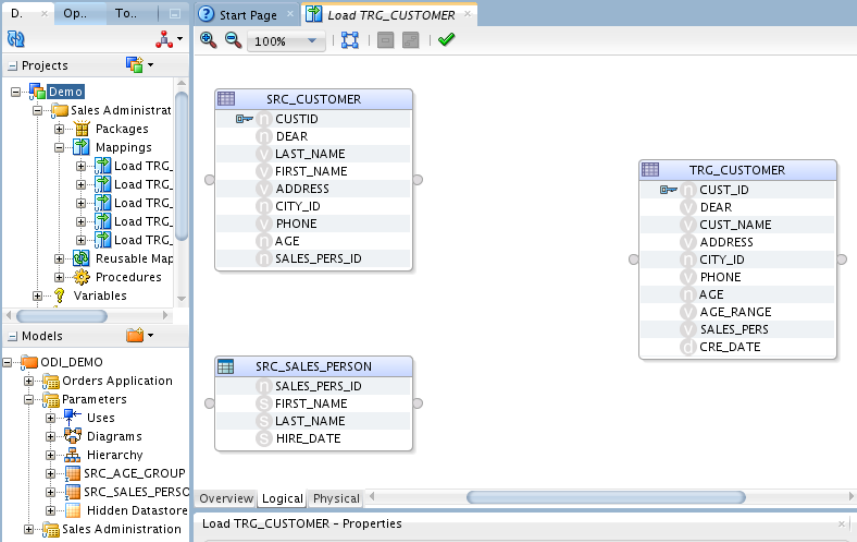Viewport: 857px width, 542px height.
Task: Click the output connector of SRC_SALES_PERSON
Action: click(418, 403)
